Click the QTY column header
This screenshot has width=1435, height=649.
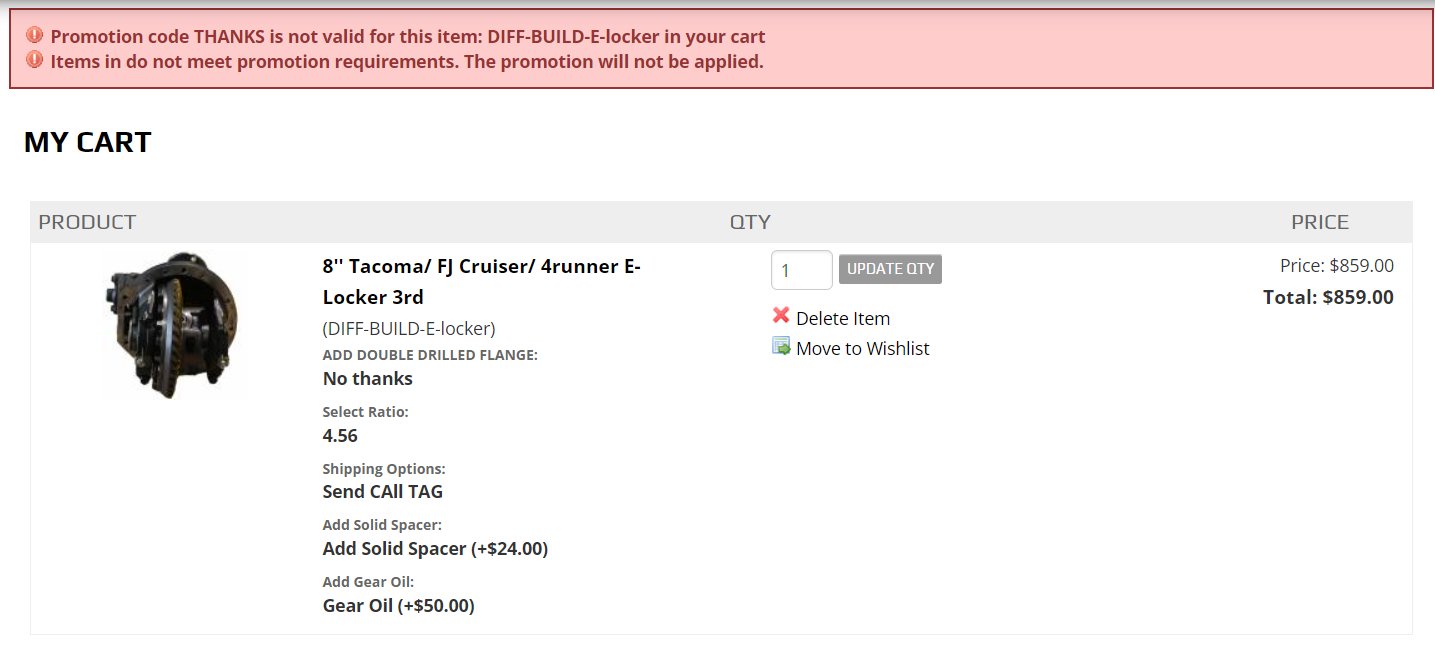[x=750, y=222]
